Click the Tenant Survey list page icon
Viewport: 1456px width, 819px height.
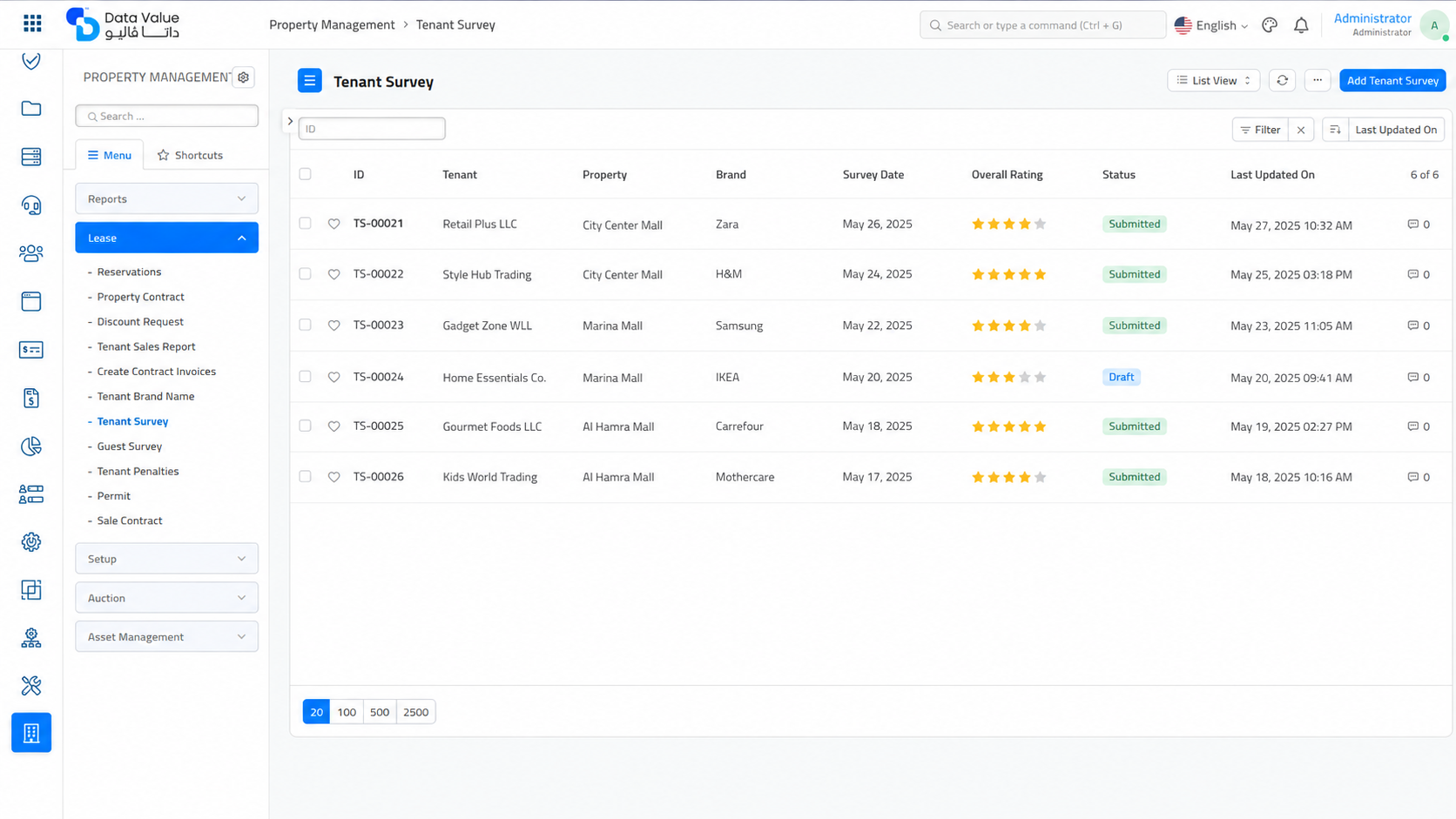click(310, 81)
